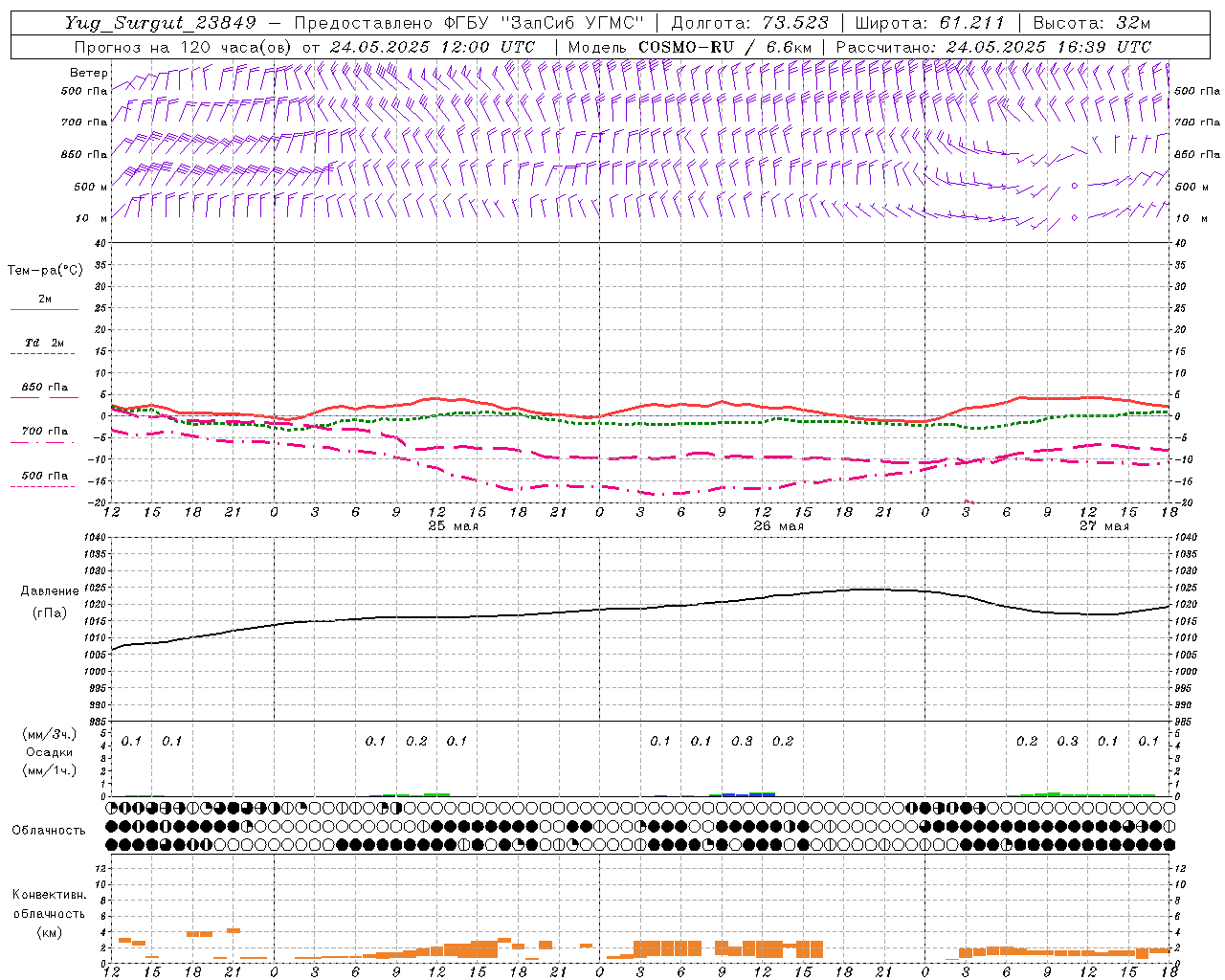1225x980 pixels.
Task: Click the Ветер panel label
Action: [x=88, y=73]
